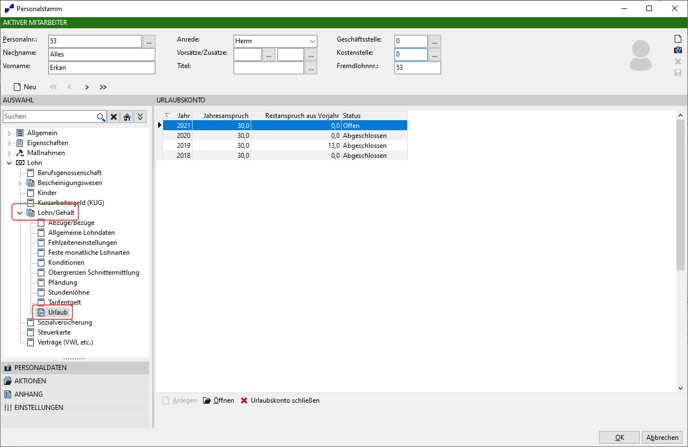This screenshot has width=688, height=447.
Task: Sort by the Status column header
Action: [374, 115]
